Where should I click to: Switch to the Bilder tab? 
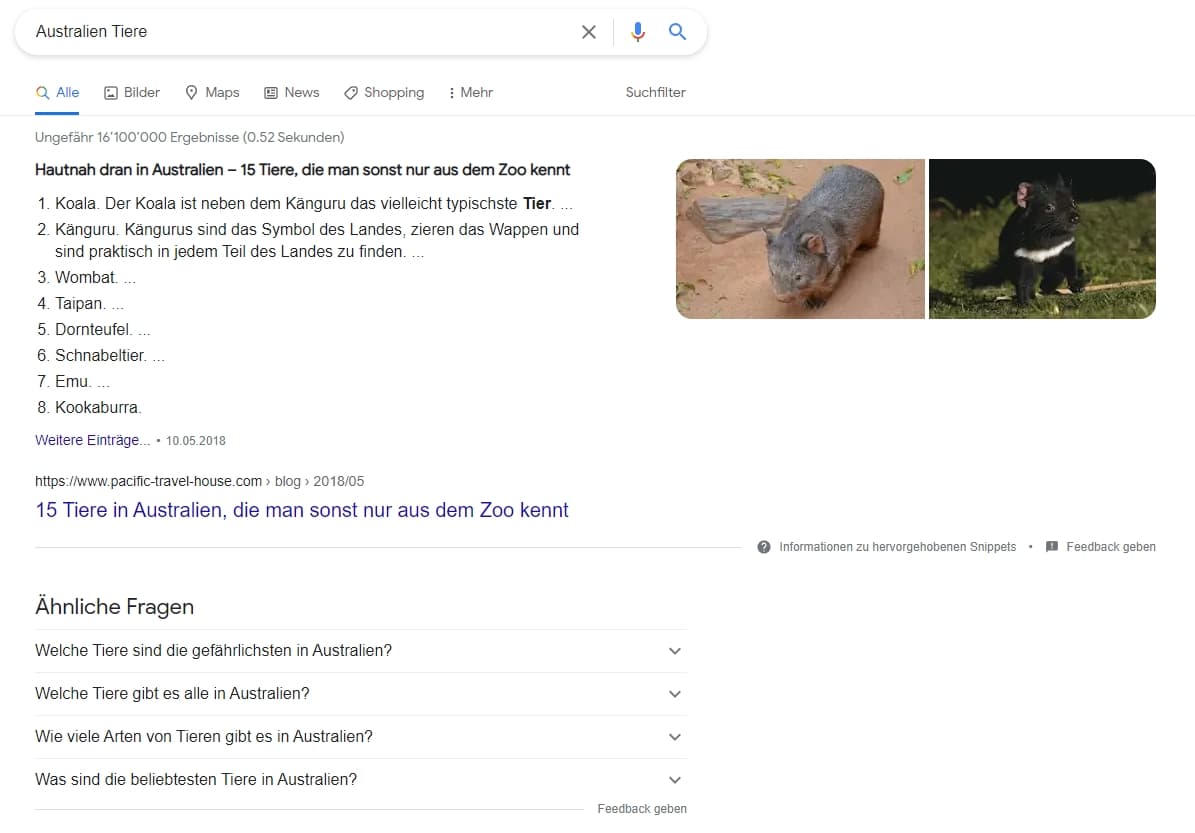(x=132, y=92)
